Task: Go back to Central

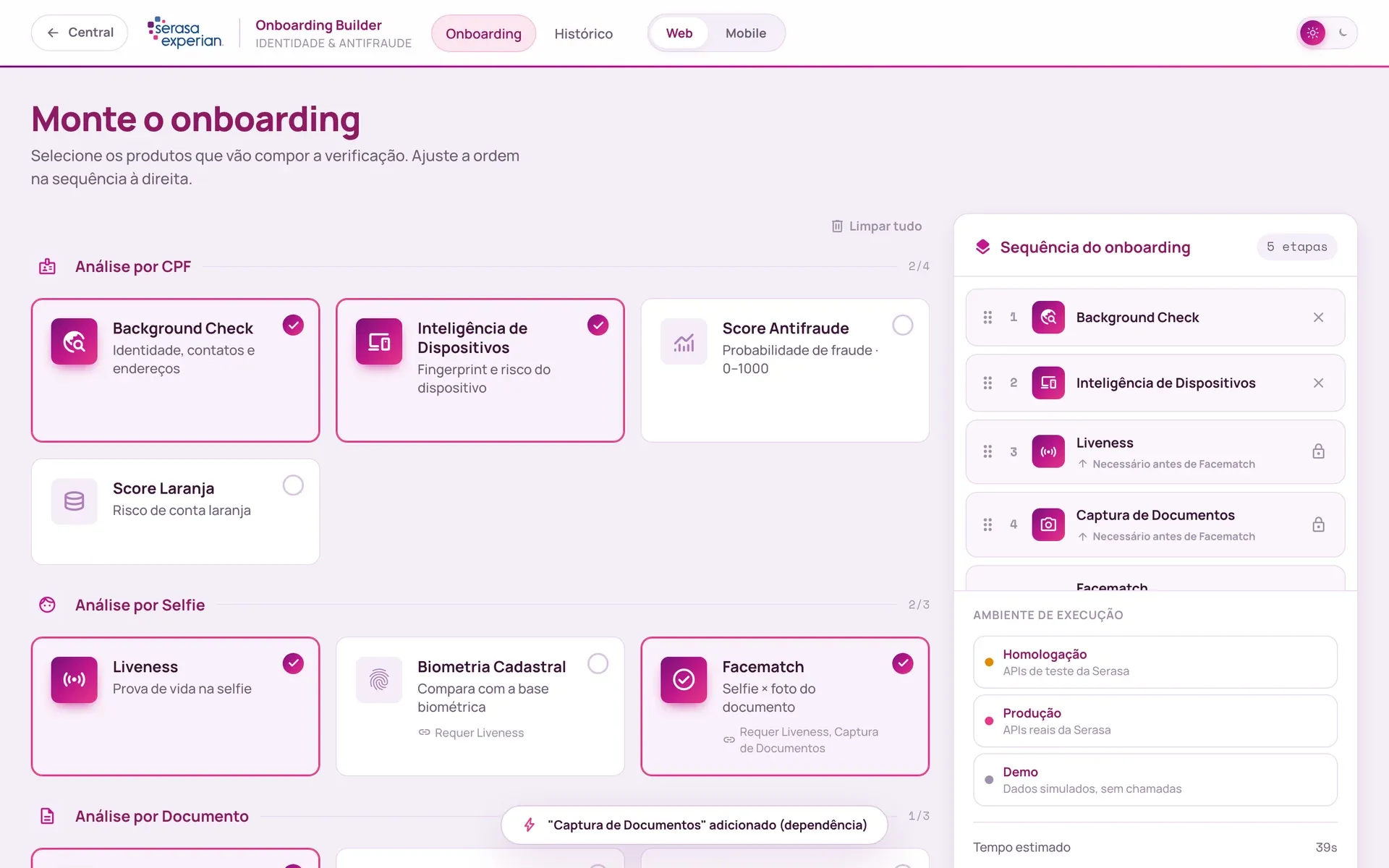Action: pyautogui.click(x=80, y=33)
